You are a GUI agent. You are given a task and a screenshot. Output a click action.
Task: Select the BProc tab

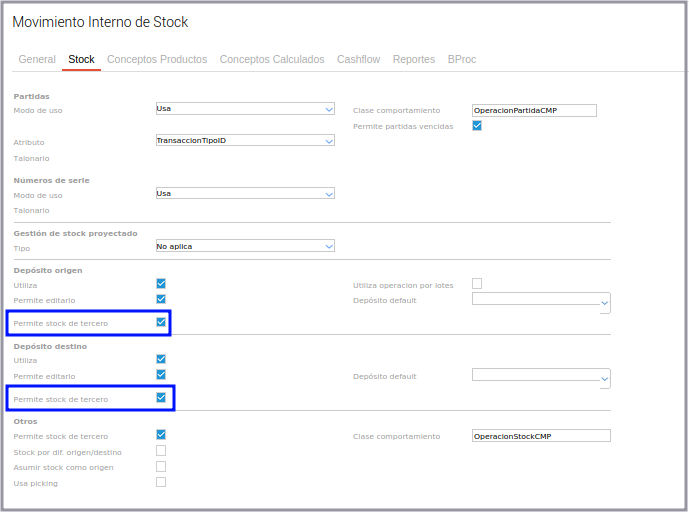462,60
